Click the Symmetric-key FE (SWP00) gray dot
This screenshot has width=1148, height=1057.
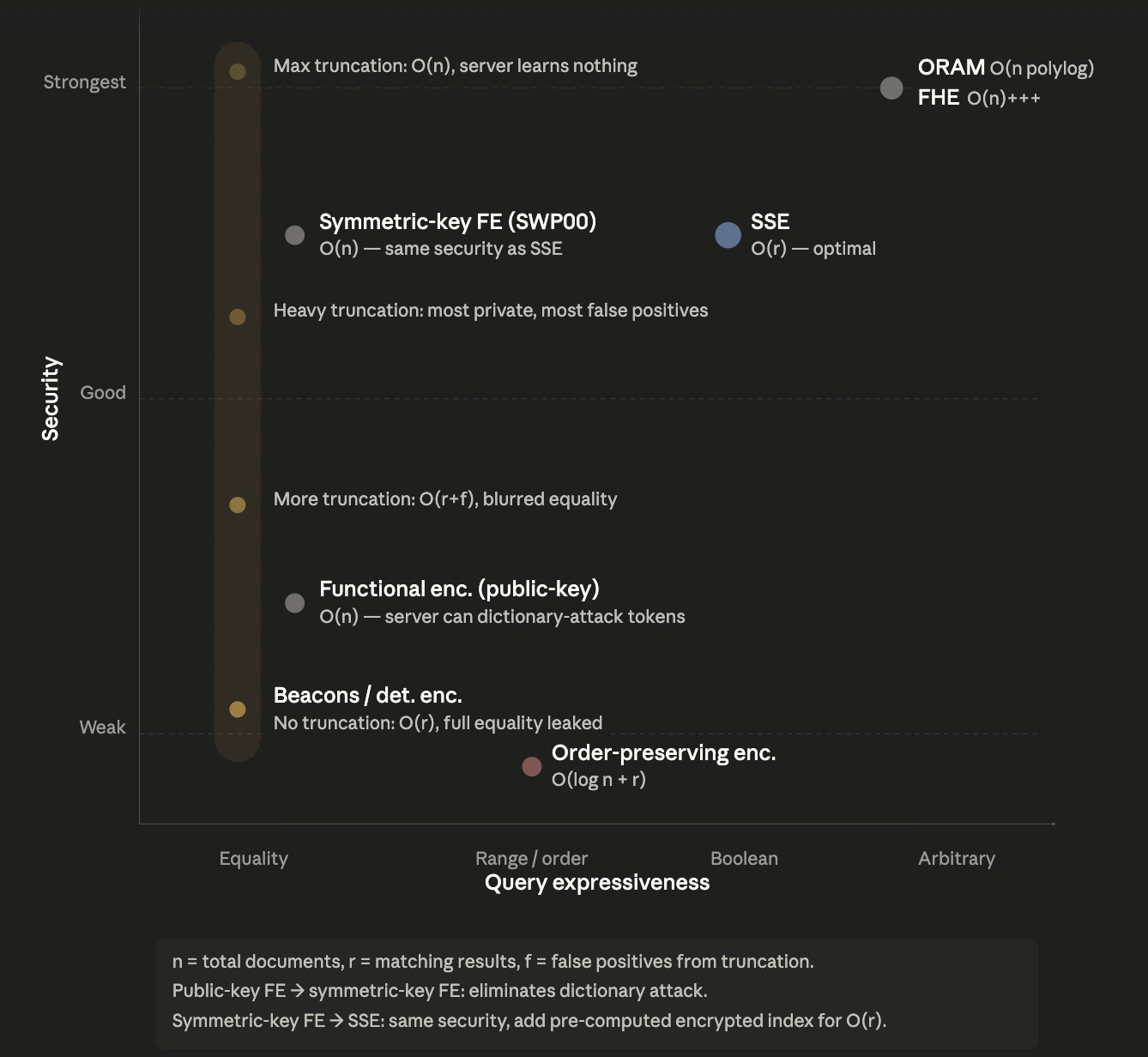294,235
